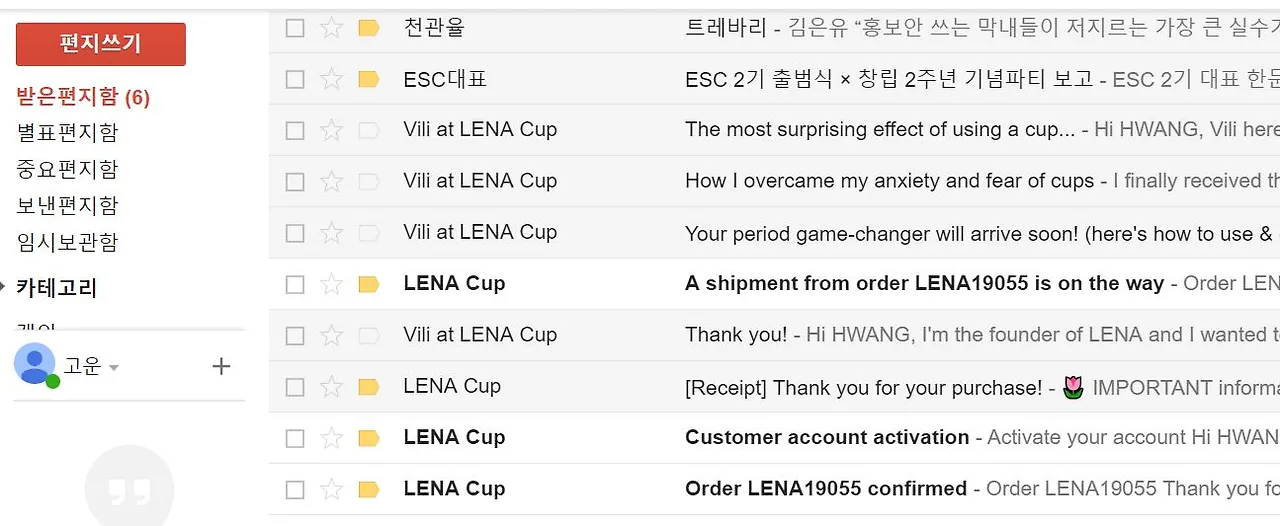Toggle importance marker on Customer account activation email

368,438
